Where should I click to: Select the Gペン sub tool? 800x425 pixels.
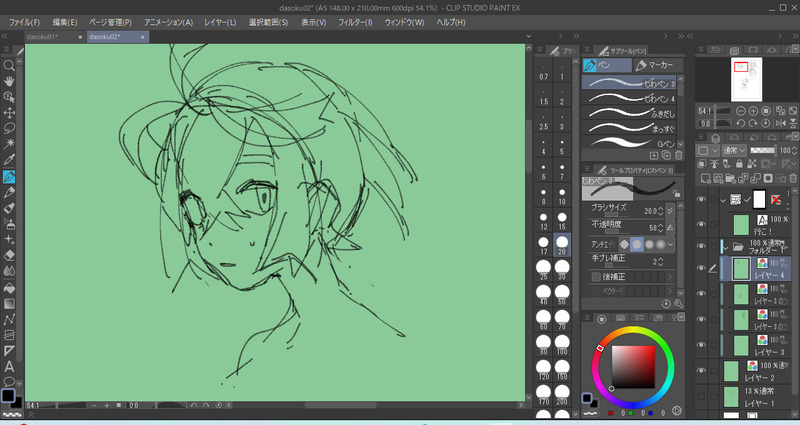click(629, 143)
